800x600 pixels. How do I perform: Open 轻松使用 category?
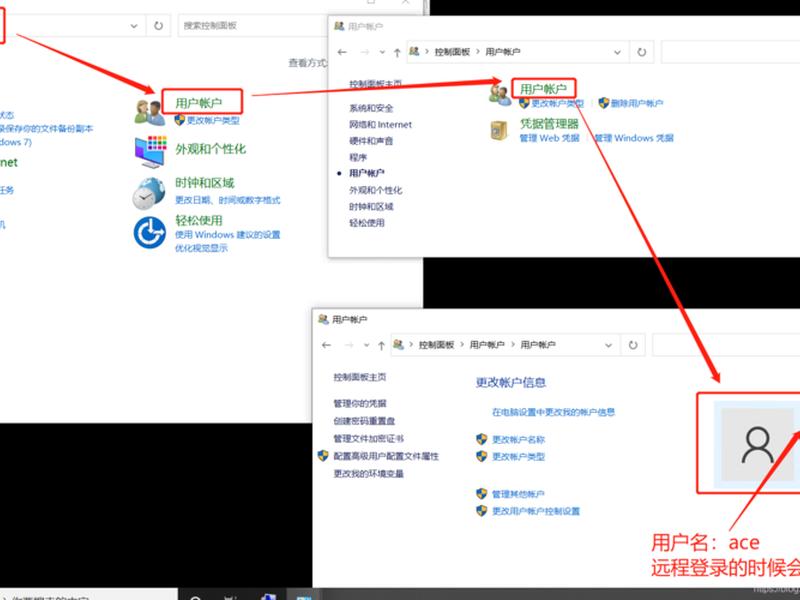(198, 220)
